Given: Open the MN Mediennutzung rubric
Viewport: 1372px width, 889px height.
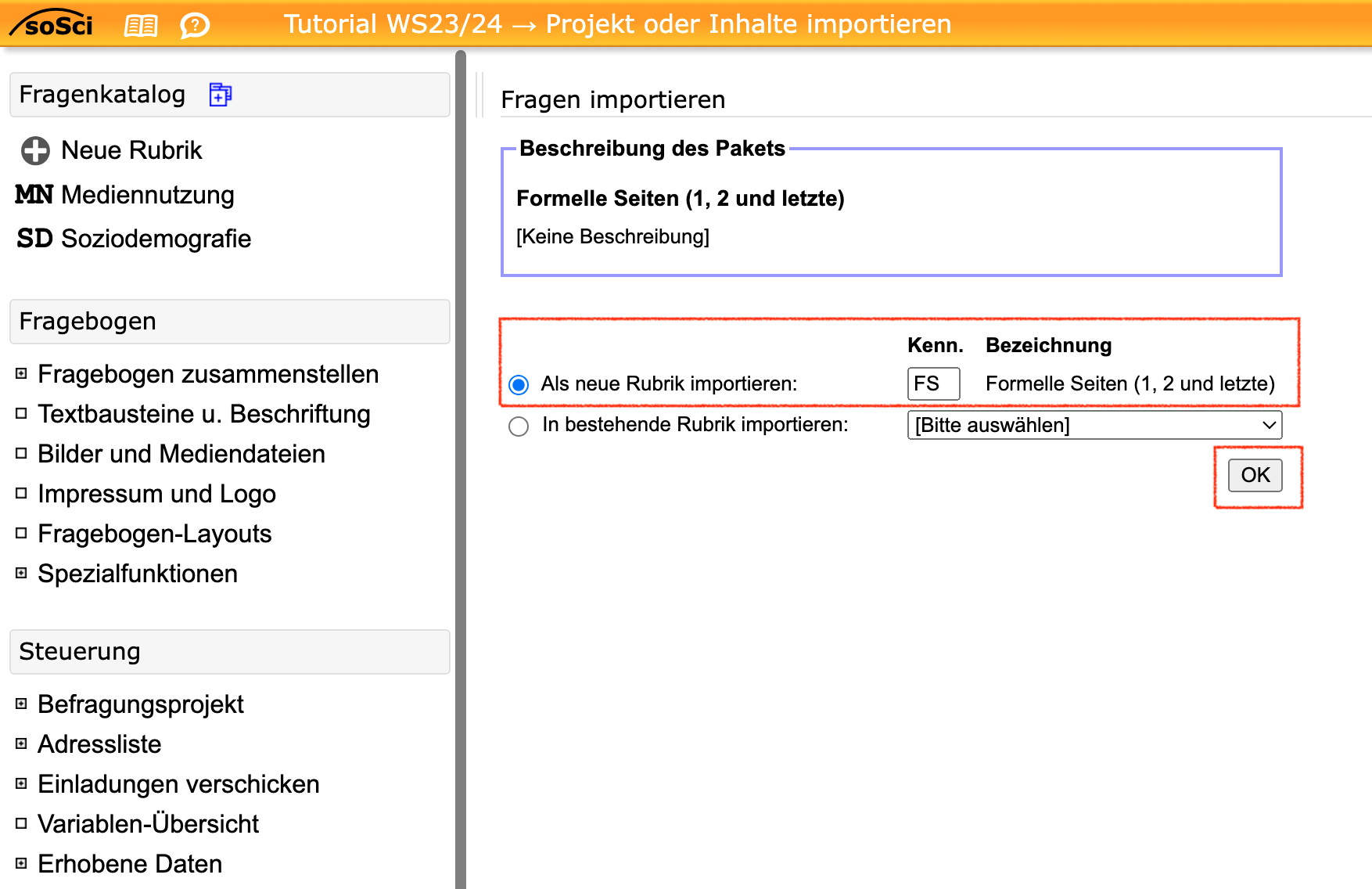Looking at the screenshot, I should tap(125, 195).
